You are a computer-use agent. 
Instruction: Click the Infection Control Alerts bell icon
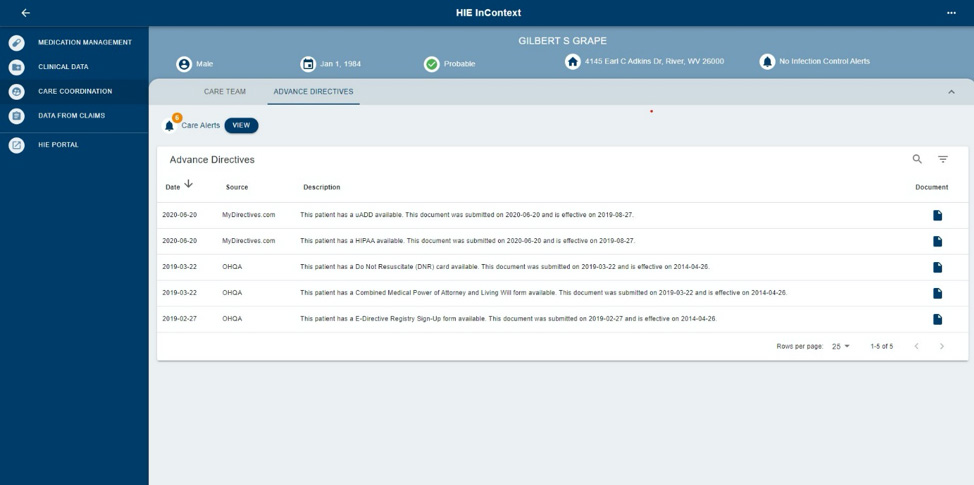767,62
